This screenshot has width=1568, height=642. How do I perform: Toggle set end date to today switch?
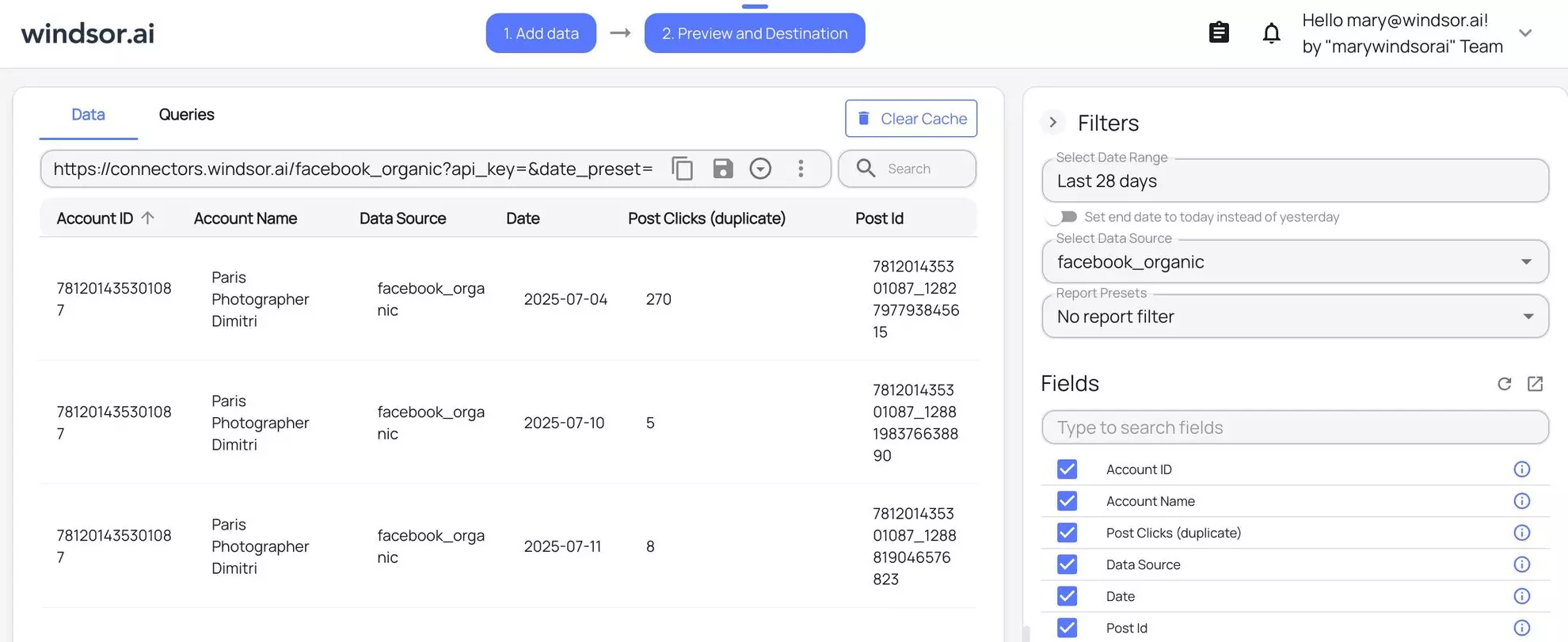(1062, 217)
